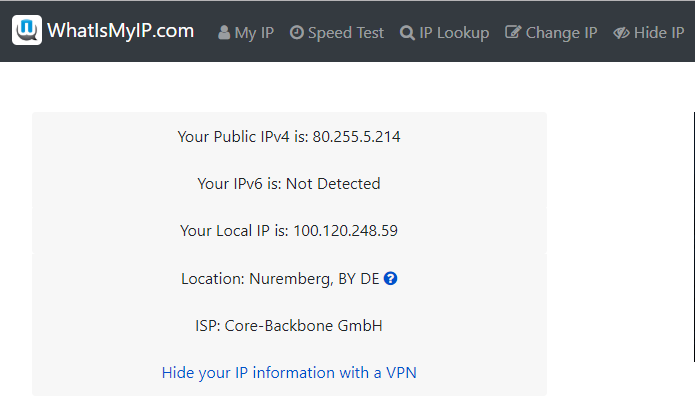Screen dimensions: 695x415
Task: Click the WhatIsMyIP speech-bubble logo icon
Action: pos(27,30)
